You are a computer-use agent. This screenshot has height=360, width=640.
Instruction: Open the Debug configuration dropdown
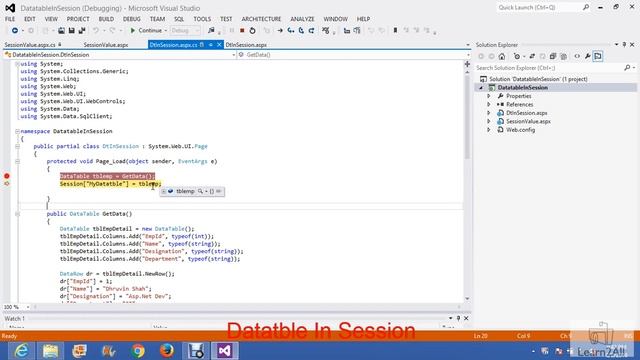185,31
